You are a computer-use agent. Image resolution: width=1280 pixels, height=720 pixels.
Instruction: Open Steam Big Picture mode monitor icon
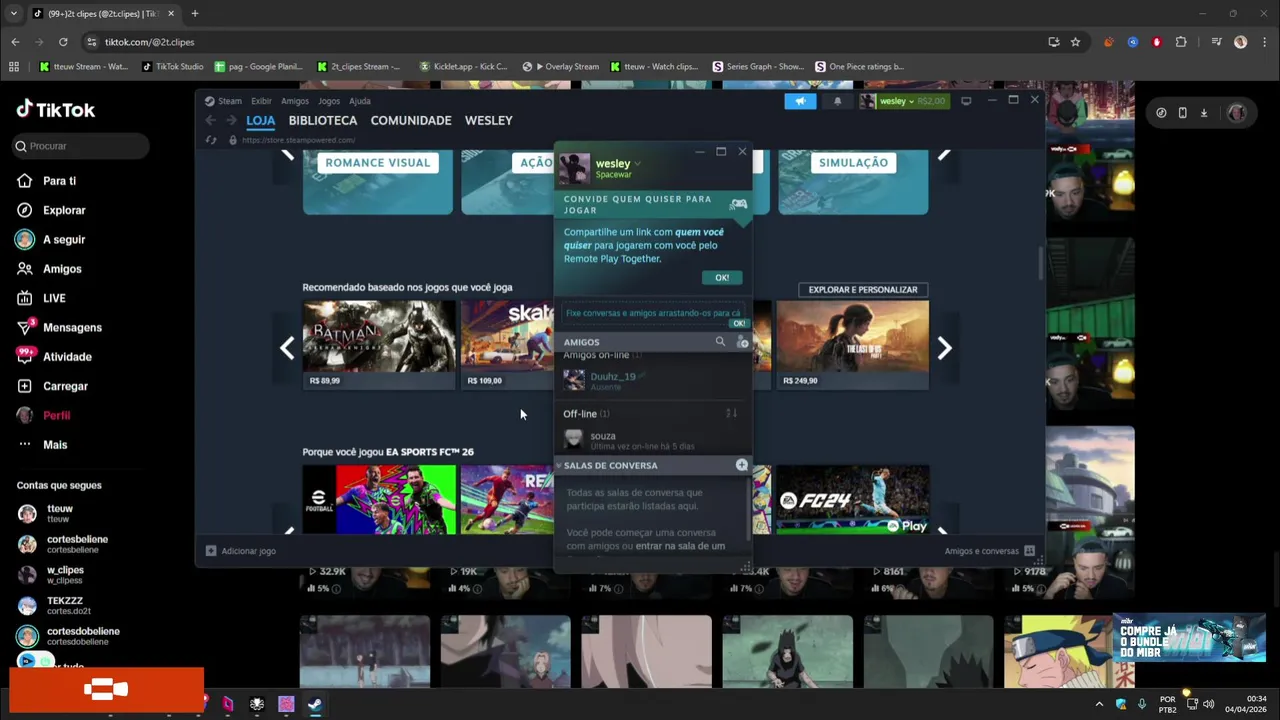(x=966, y=101)
